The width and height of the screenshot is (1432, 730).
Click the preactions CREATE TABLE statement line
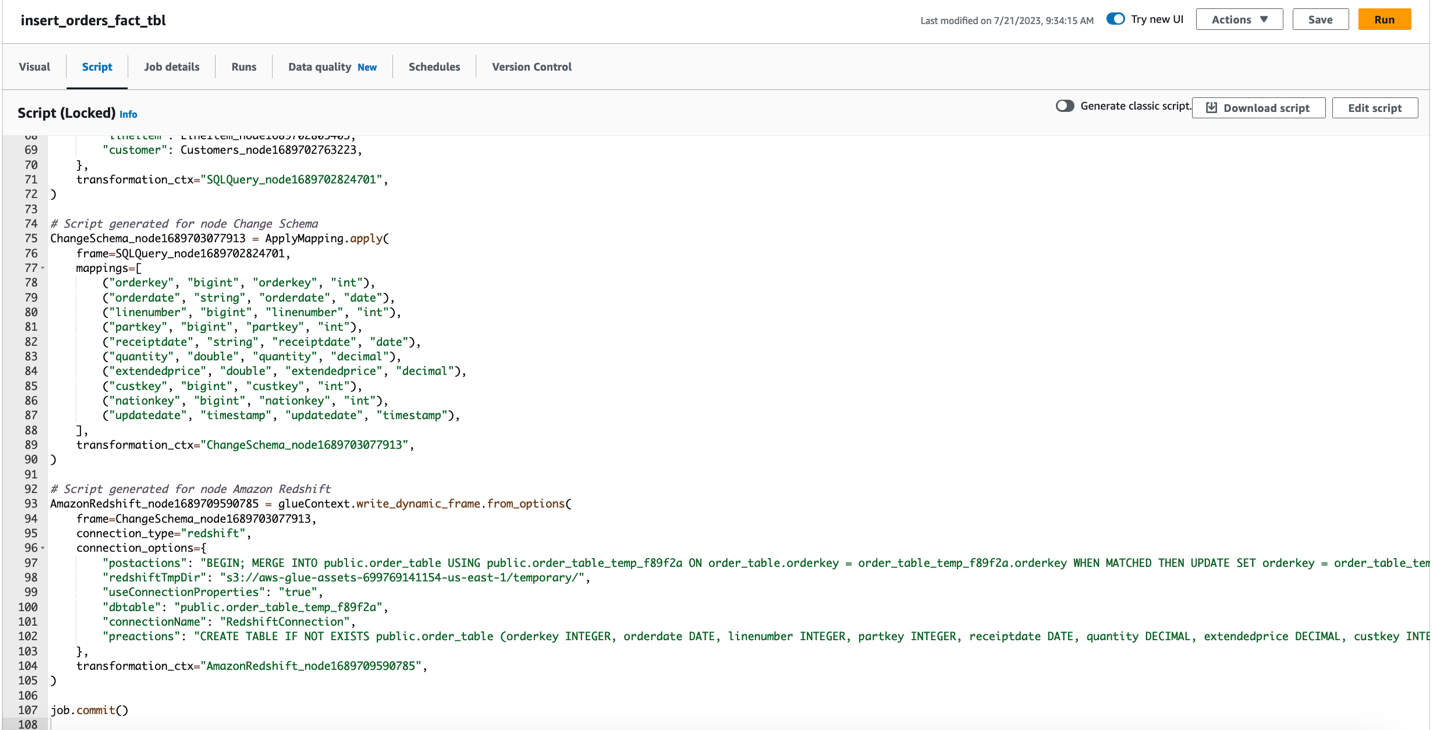pos(766,636)
